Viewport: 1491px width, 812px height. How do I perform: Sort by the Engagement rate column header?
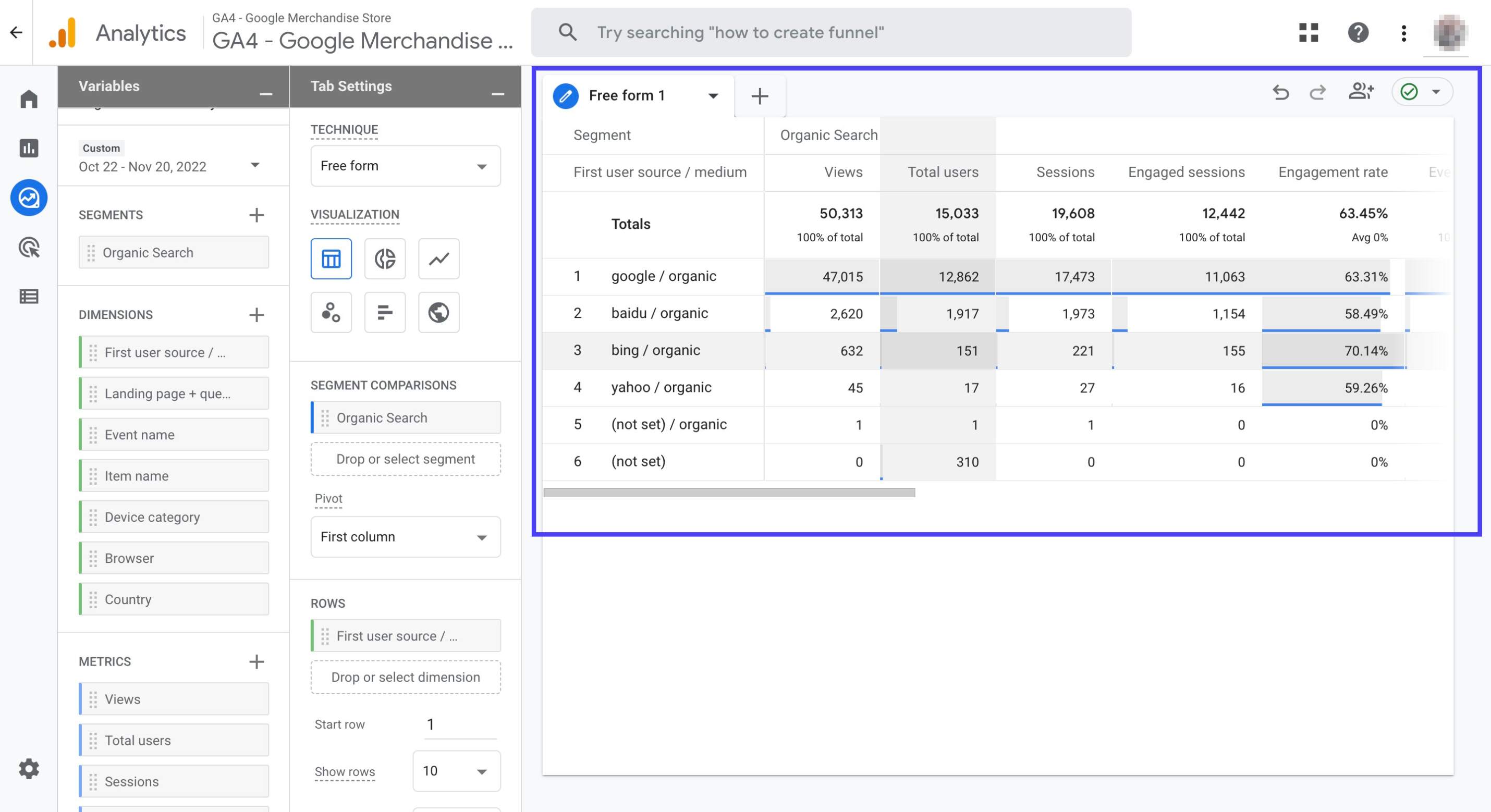[1333, 173]
